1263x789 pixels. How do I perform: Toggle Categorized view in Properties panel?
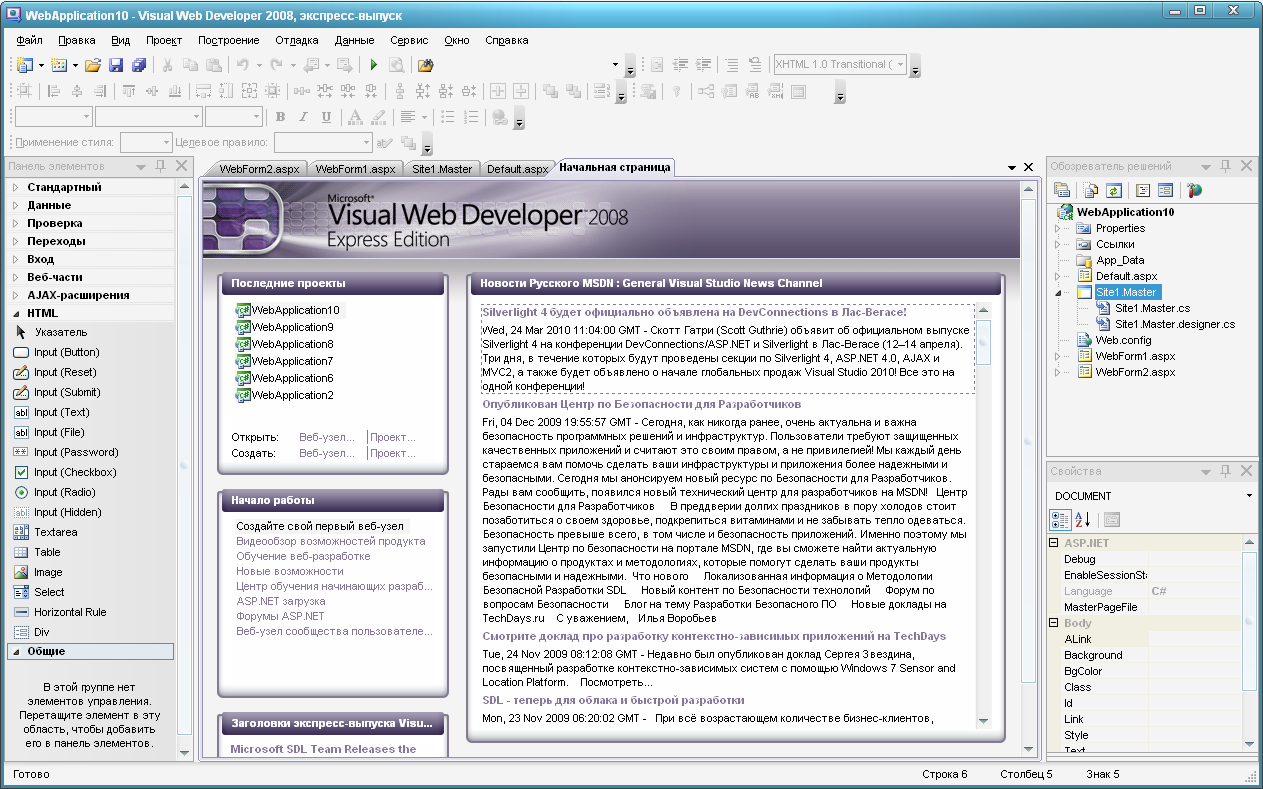click(x=1060, y=520)
